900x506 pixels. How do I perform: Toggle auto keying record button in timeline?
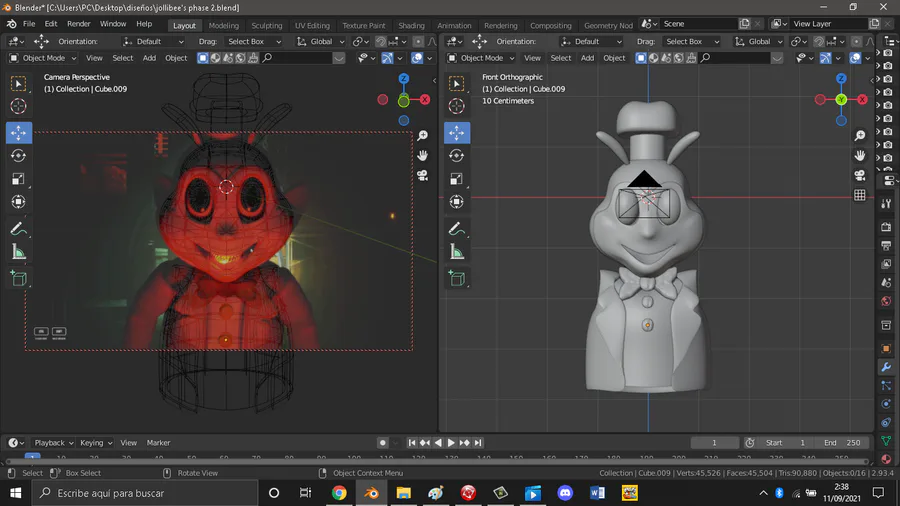click(x=382, y=443)
